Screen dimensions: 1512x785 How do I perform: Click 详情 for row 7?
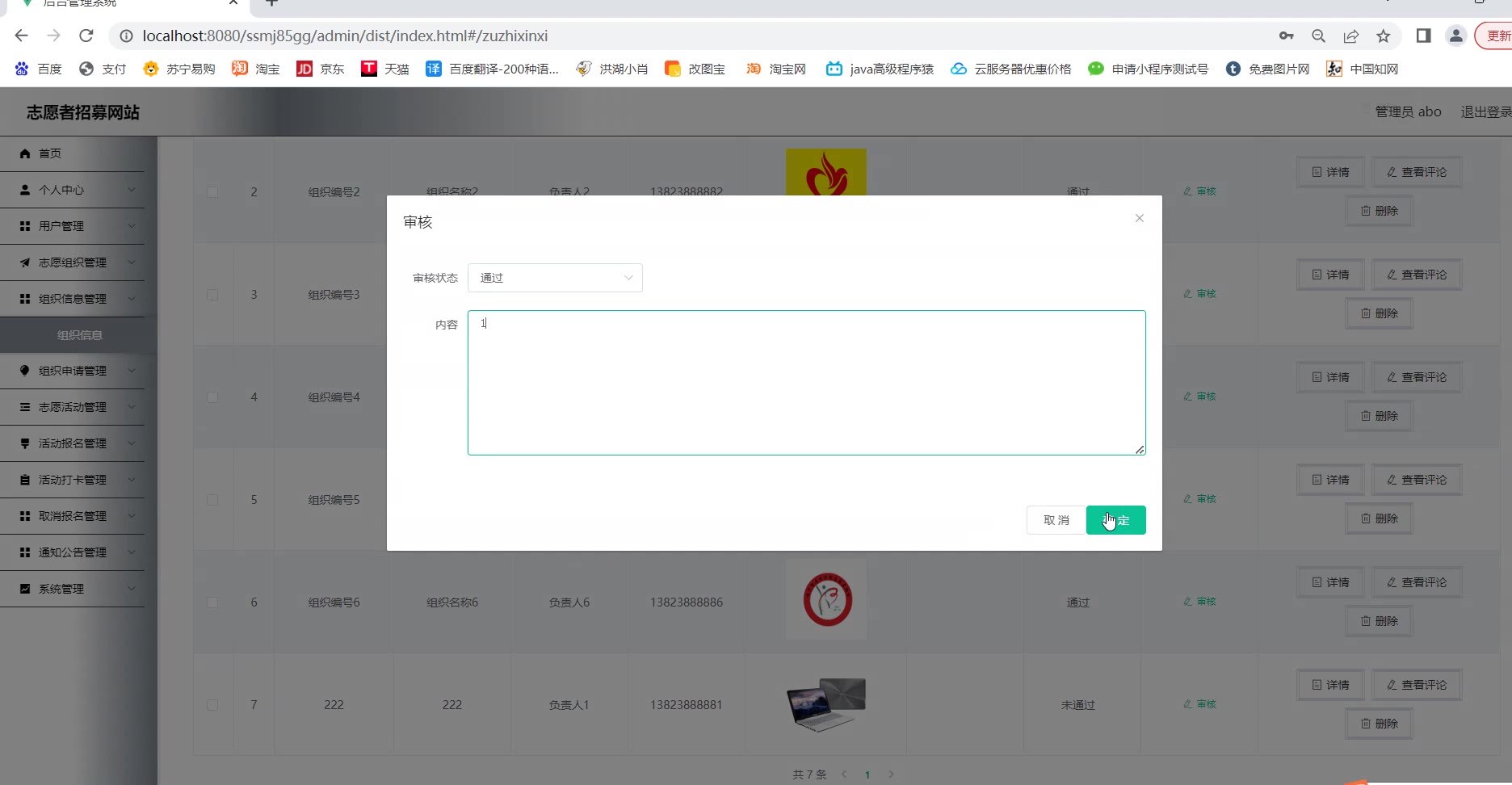[1330, 685]
